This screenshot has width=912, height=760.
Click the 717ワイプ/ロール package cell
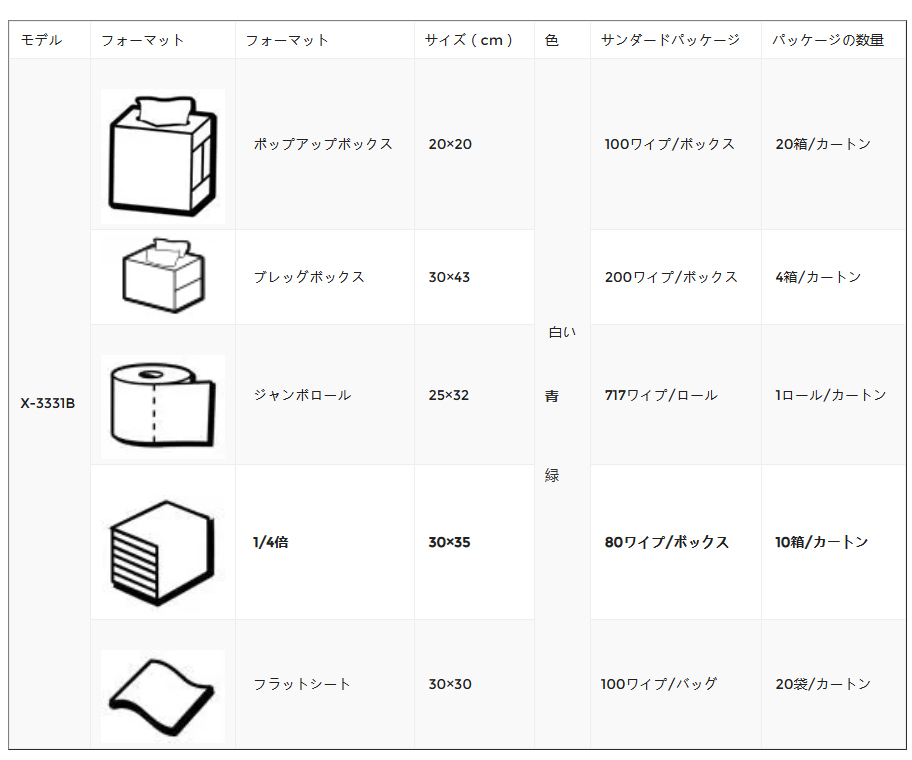click(661, 395)
